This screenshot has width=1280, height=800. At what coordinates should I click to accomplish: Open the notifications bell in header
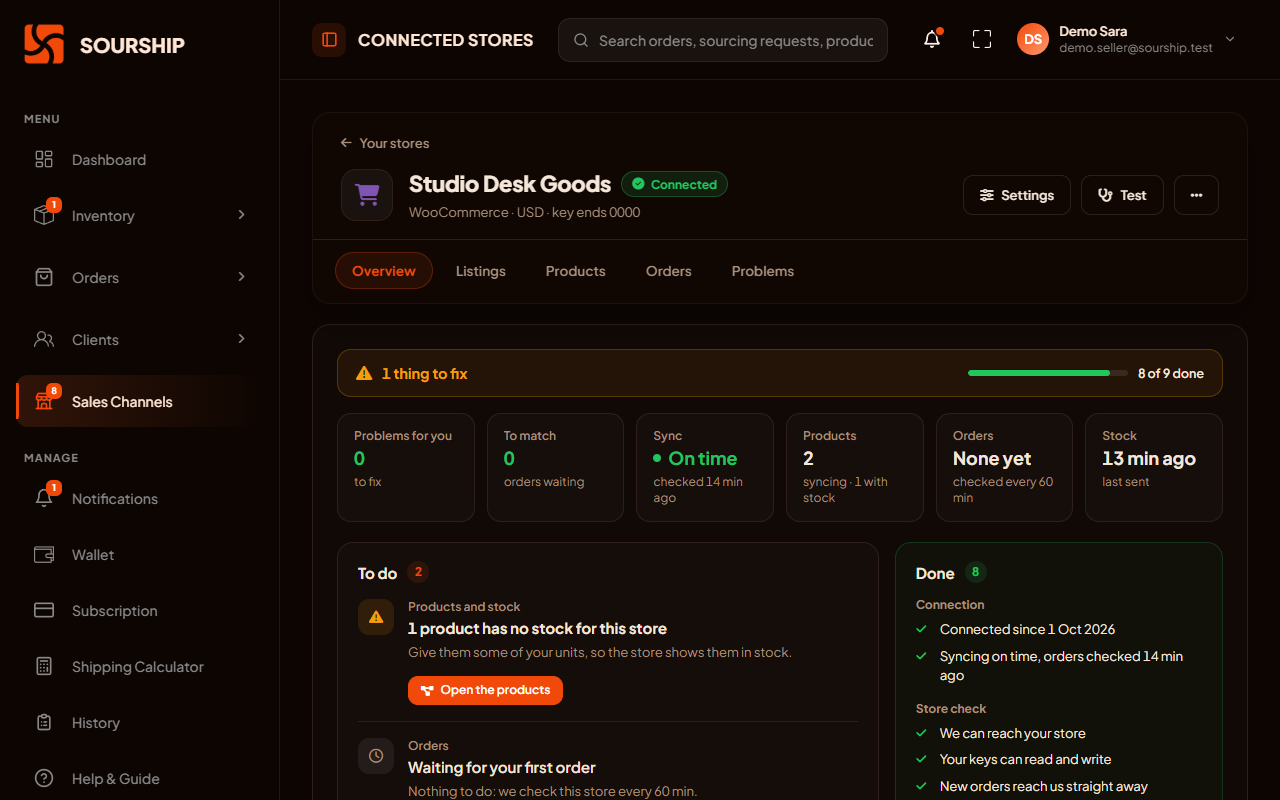[932, 40]
